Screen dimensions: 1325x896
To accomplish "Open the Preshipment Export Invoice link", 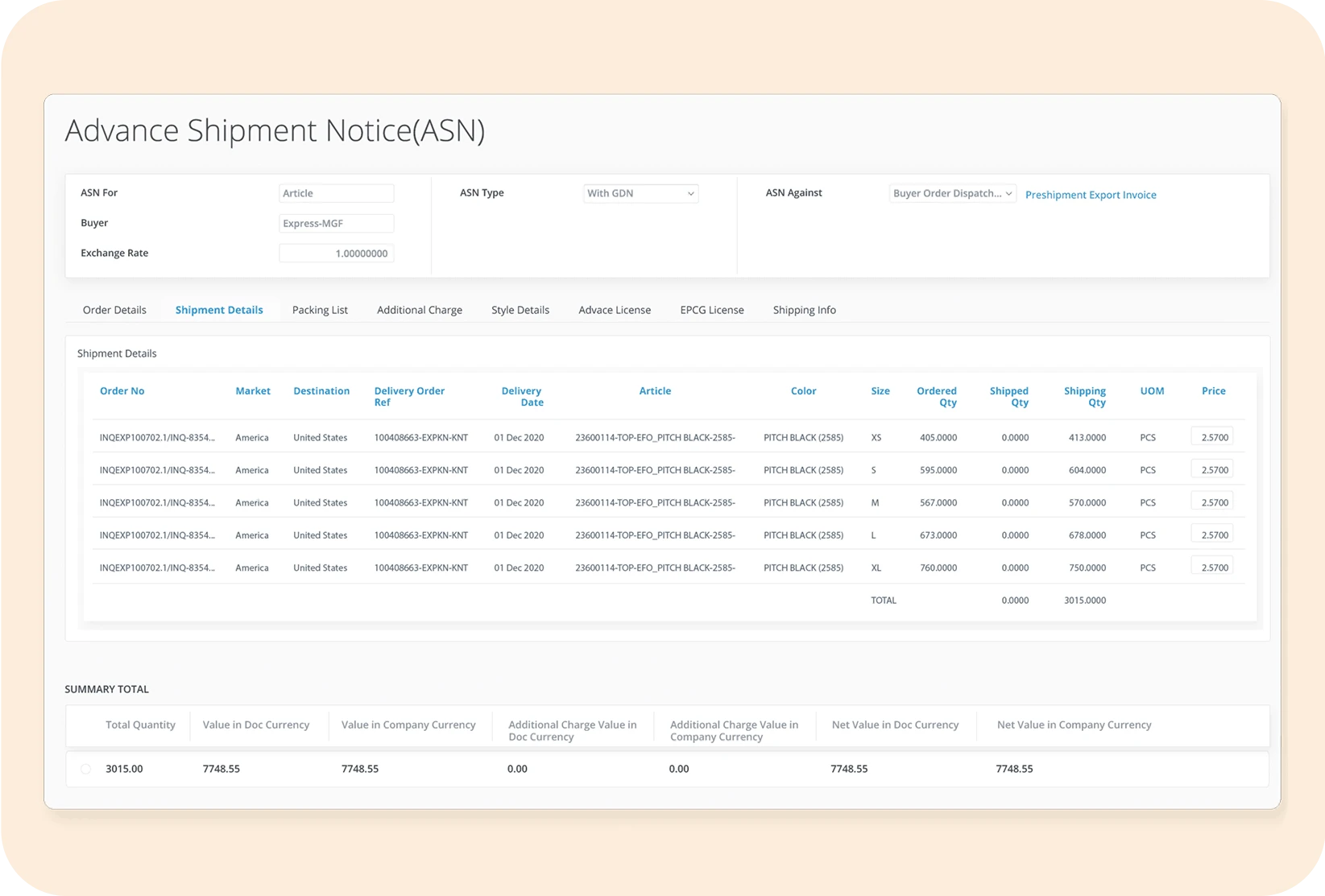I will [1090, 195].
